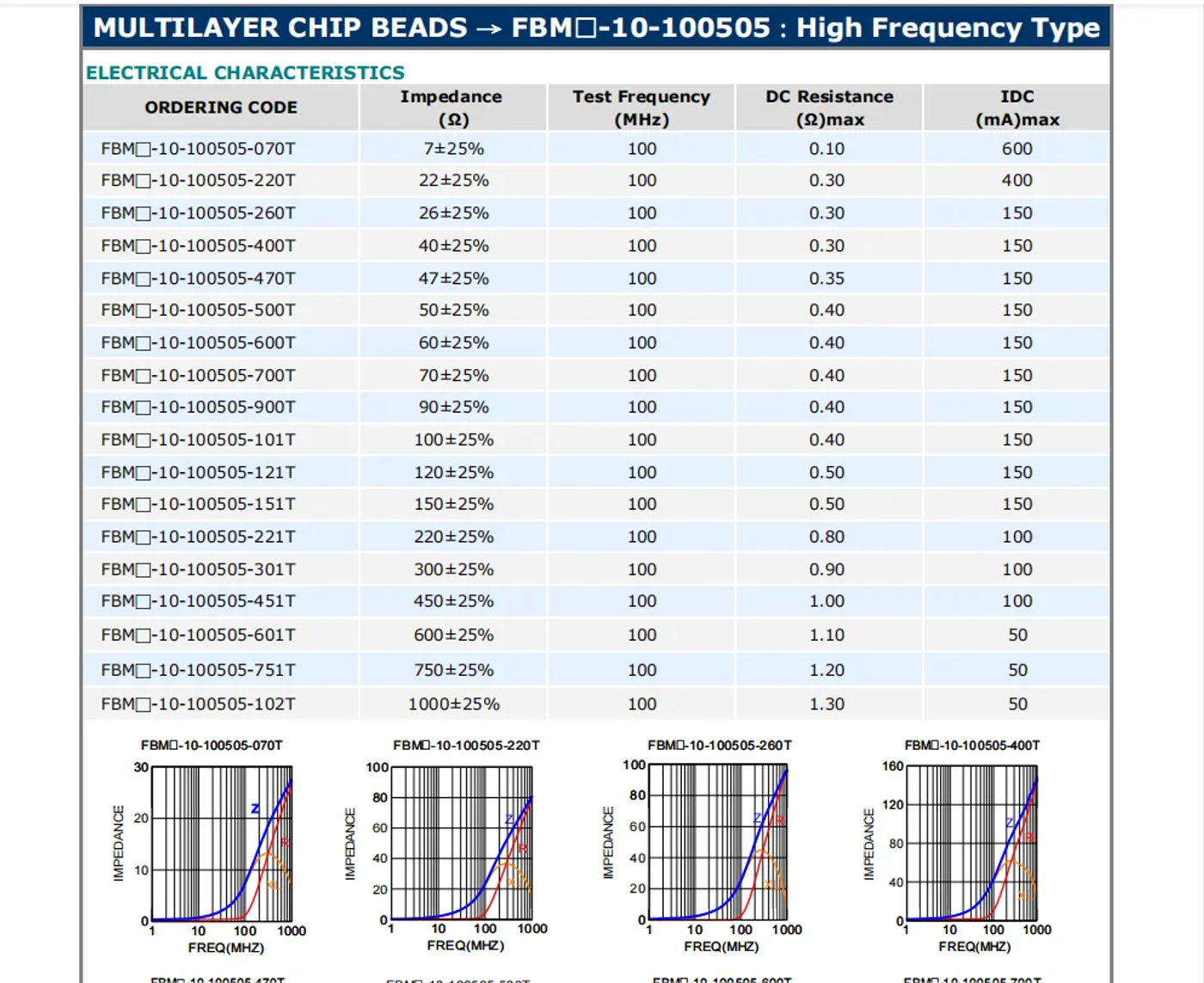Click the FBM-10-100505-070T impedance graph
Viewport: 1204px width, 983px height.
point(222,845)
